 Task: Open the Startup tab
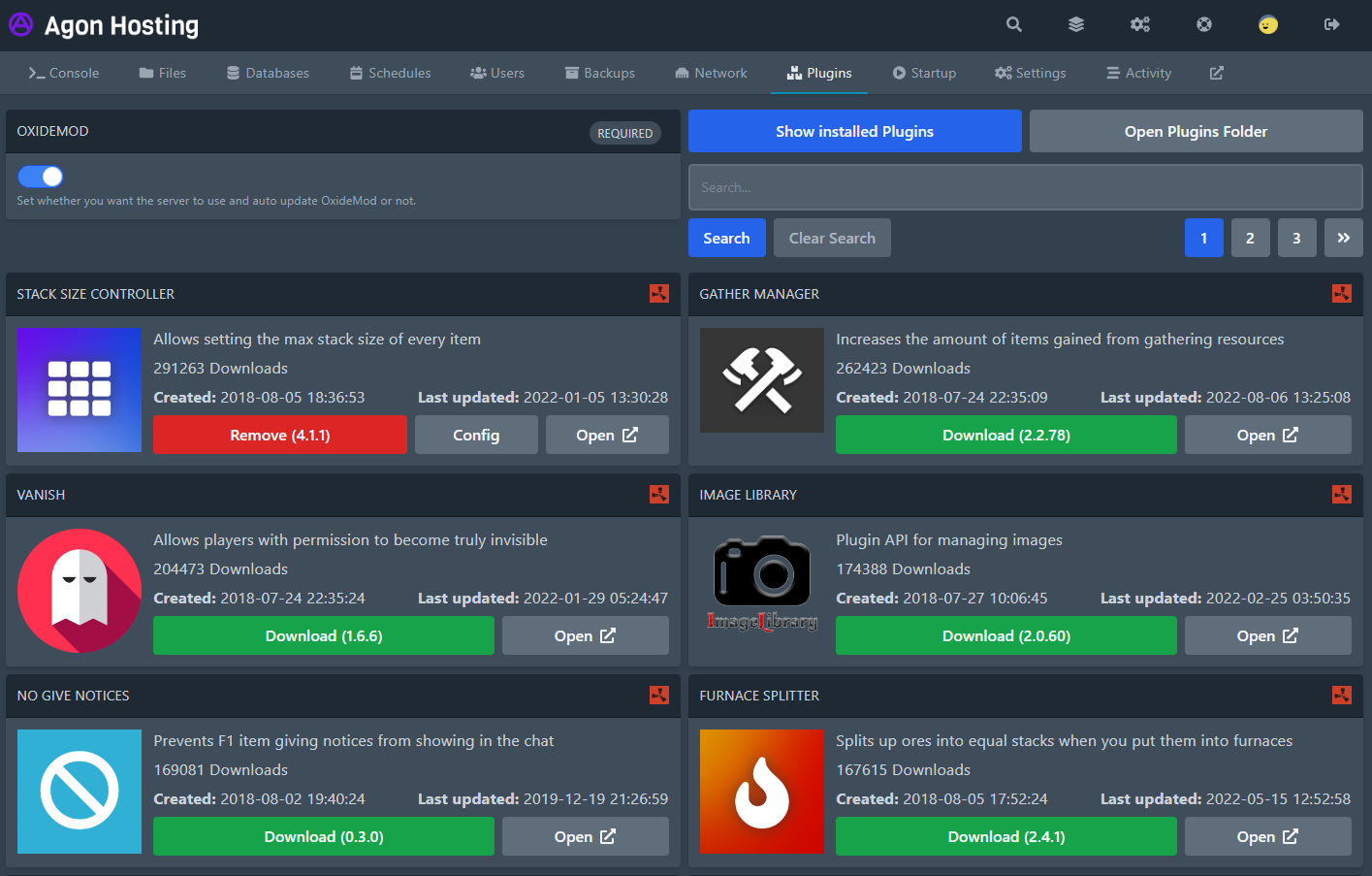coord(925,73)
